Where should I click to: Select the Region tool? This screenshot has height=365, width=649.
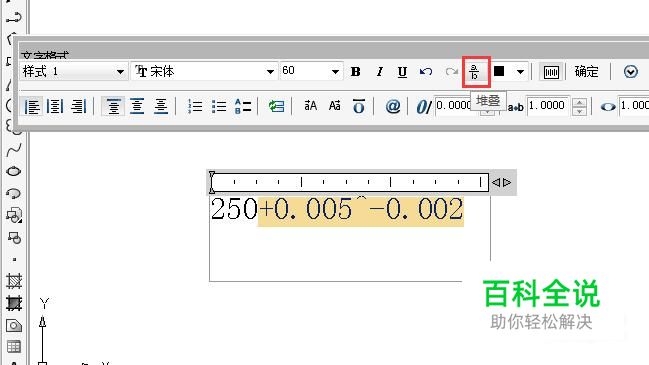14,326
